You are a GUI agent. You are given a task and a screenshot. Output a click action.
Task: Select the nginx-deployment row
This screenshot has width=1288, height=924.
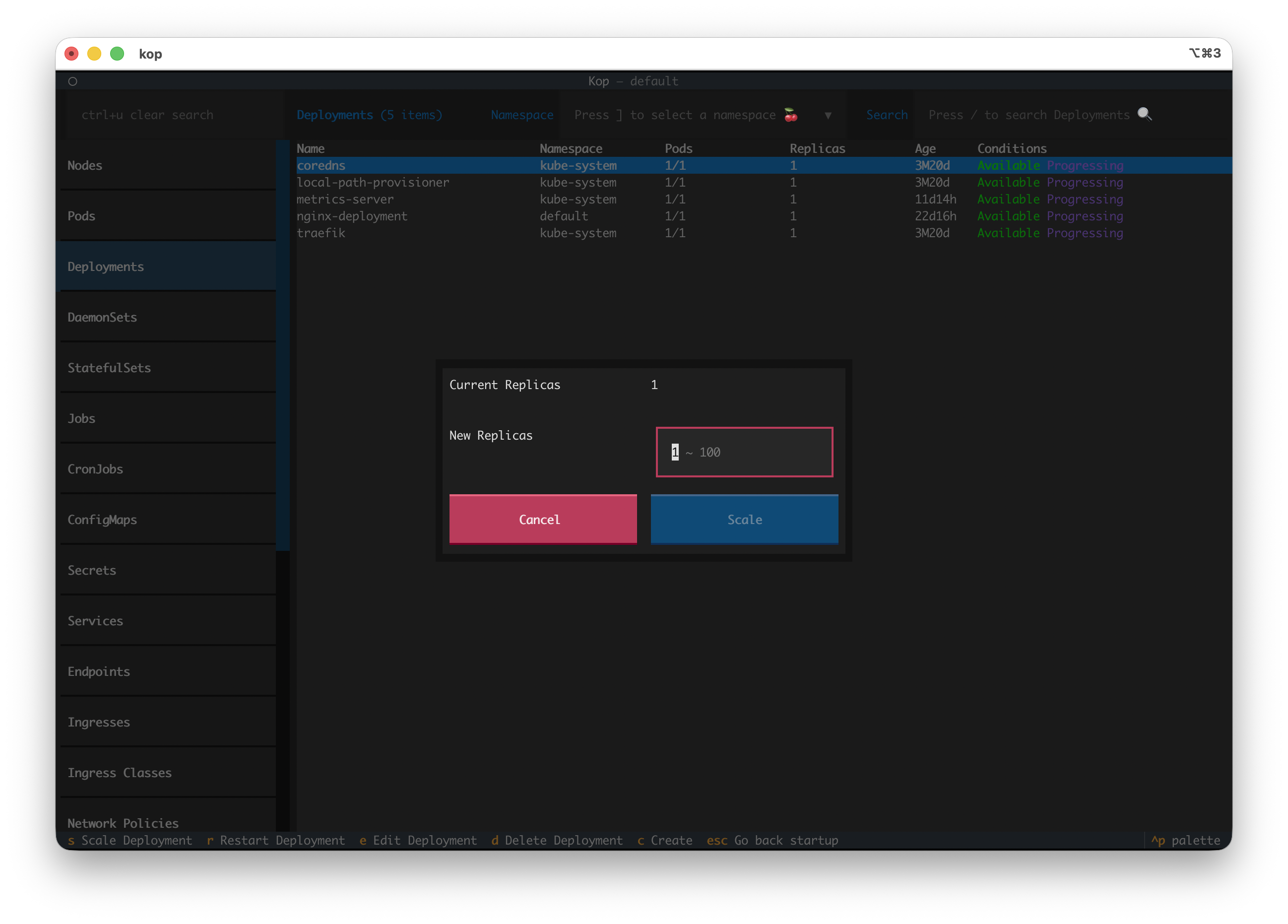click(x=764, y=216)
